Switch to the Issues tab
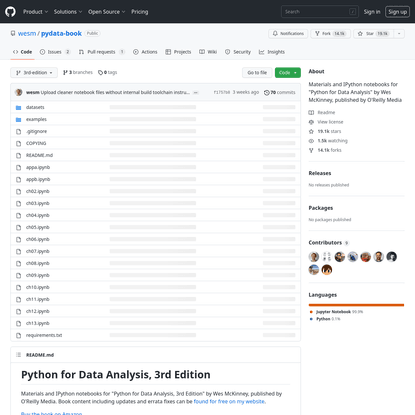This screenshot has width=415, height=415. 55,52
